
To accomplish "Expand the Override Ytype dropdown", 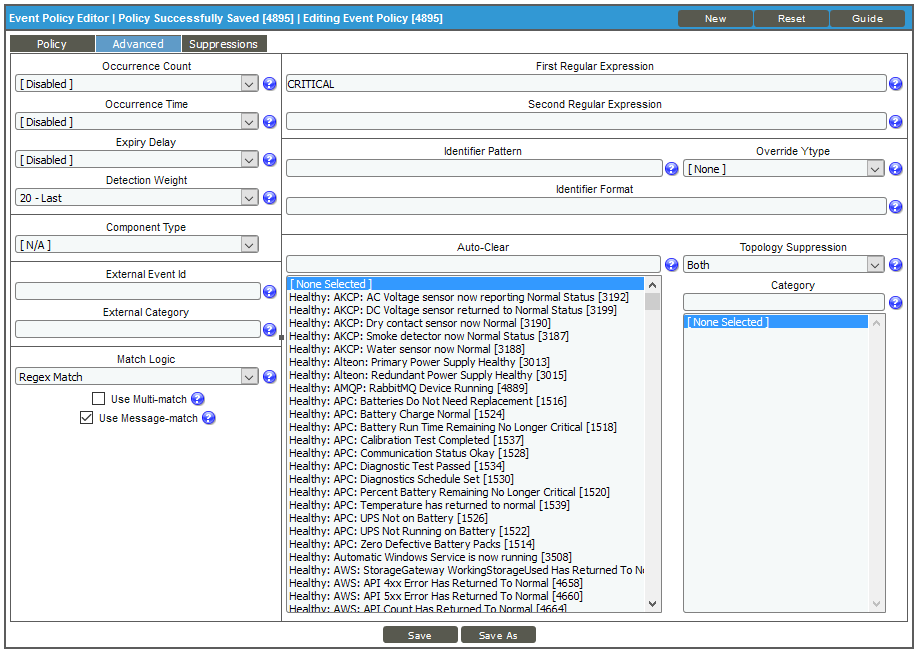I will point(784,169).
